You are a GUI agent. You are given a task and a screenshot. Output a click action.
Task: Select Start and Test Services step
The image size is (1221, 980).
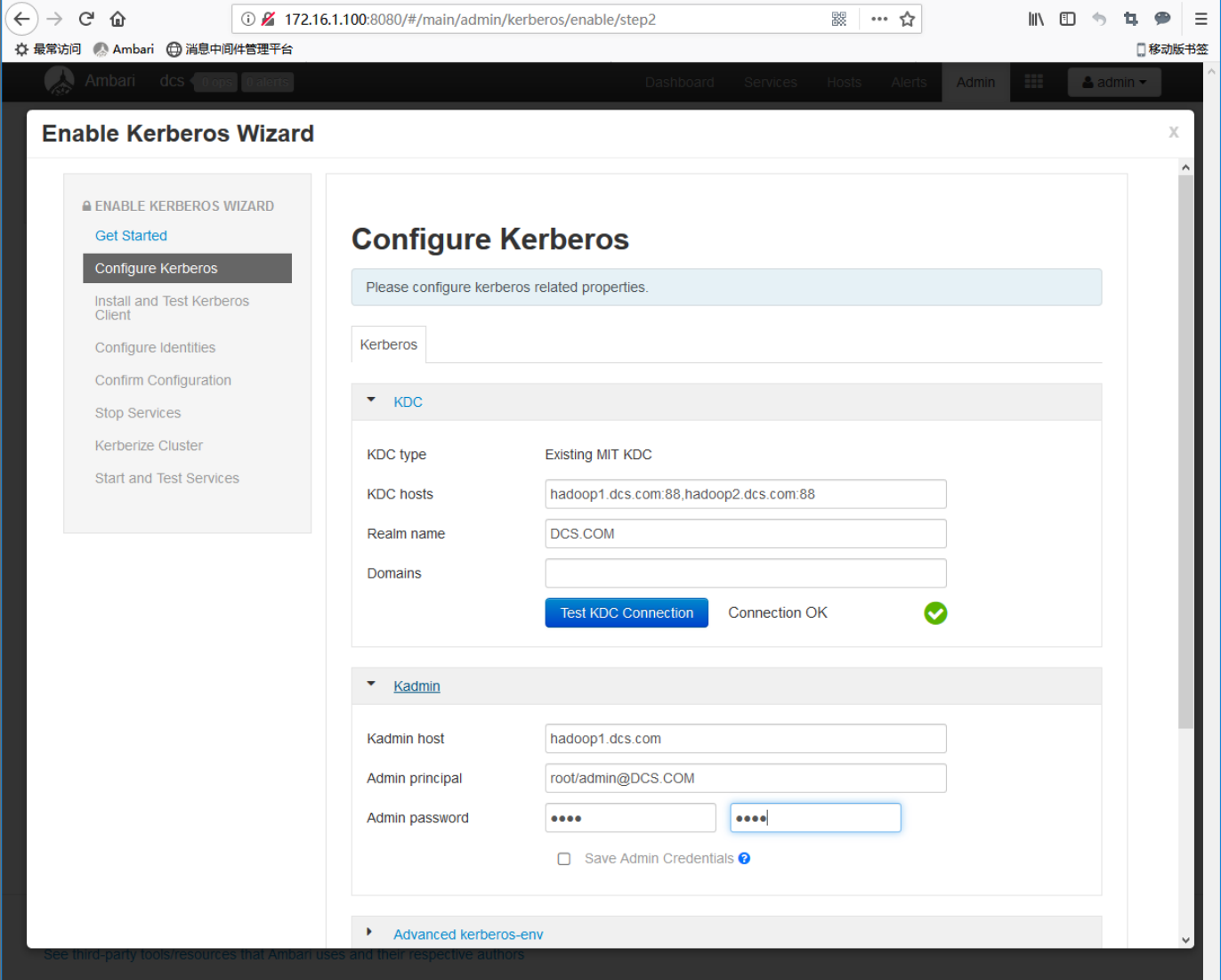pos(166,478)
